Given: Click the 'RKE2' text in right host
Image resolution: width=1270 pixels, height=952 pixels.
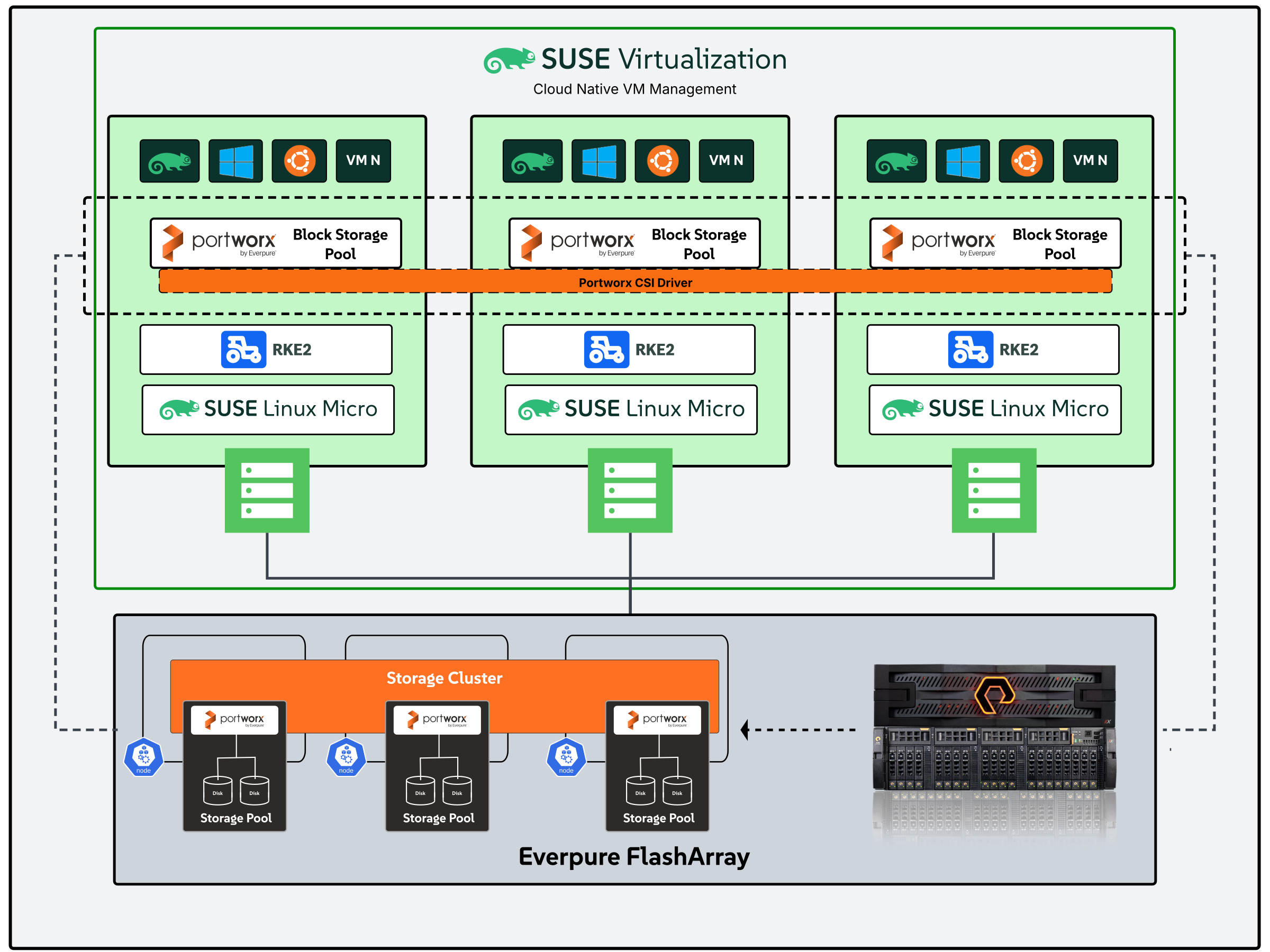Looking at the screenshot, I should pos(1019,350).
